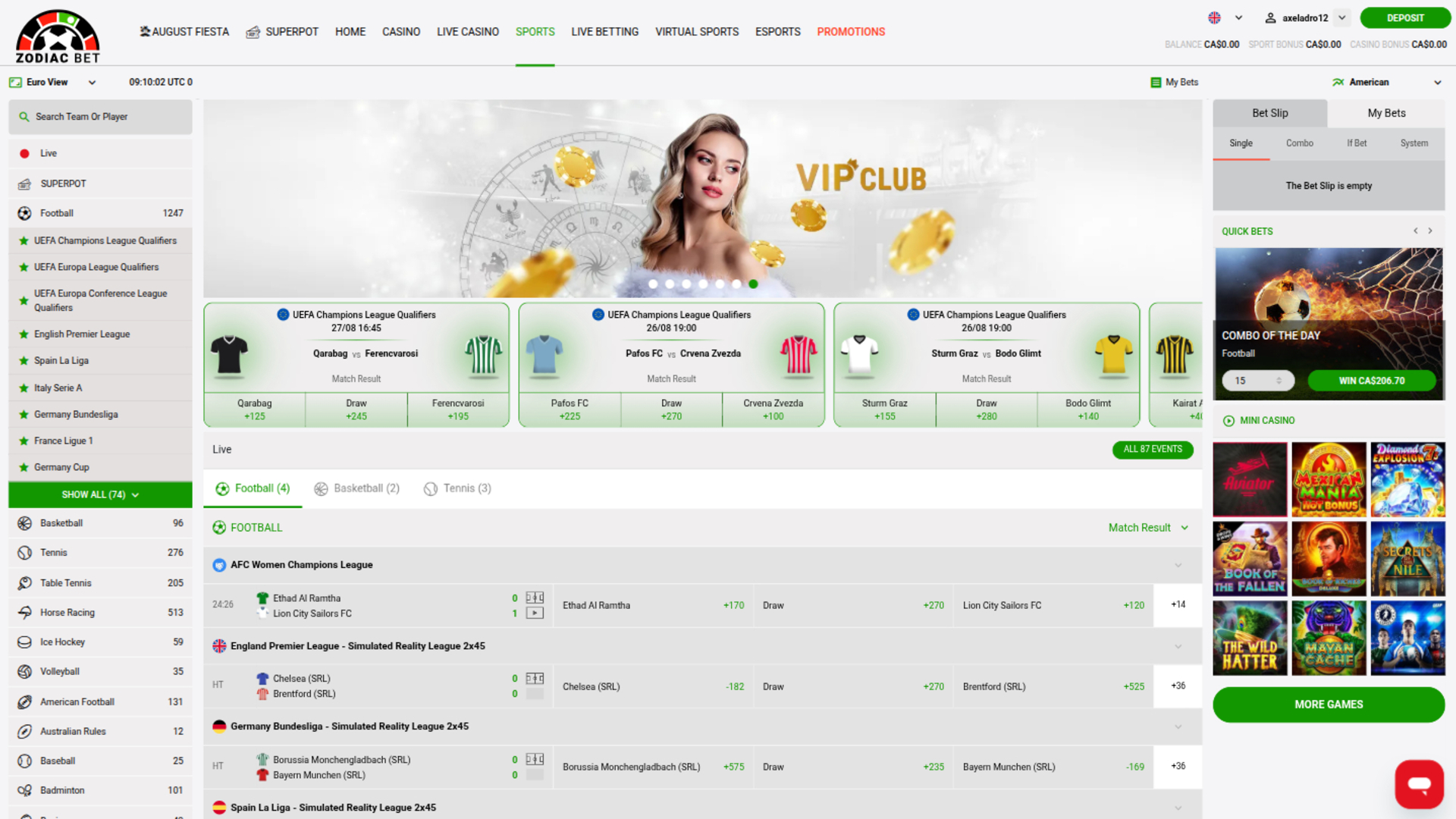The width and height of the screenshot is (1456, 819).
Task: Click the My Bets icon in top bar
Action: tap(1156, 82)
